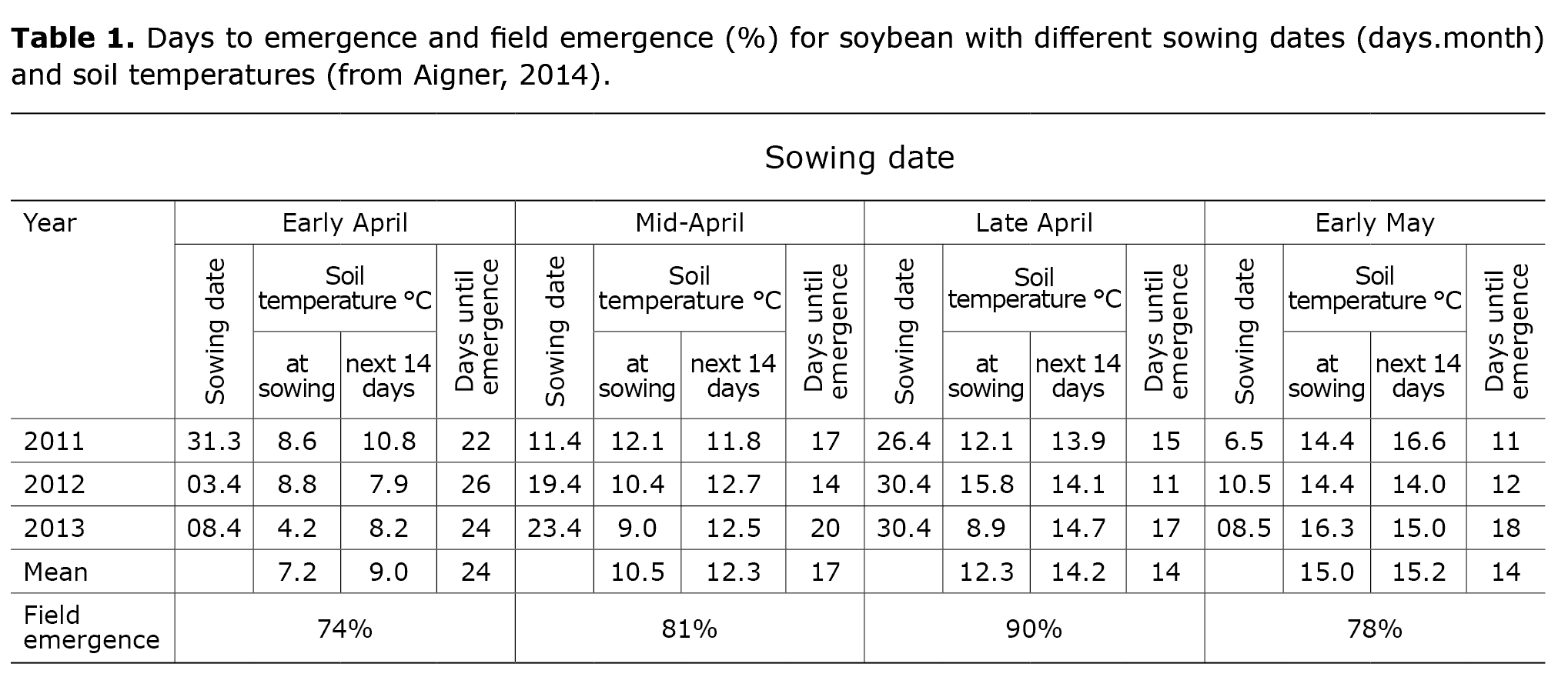Select the 31.3 sowing date cell
This screenshot has height=677, width=1568.
pyautogui.click(x=214, y=441)
